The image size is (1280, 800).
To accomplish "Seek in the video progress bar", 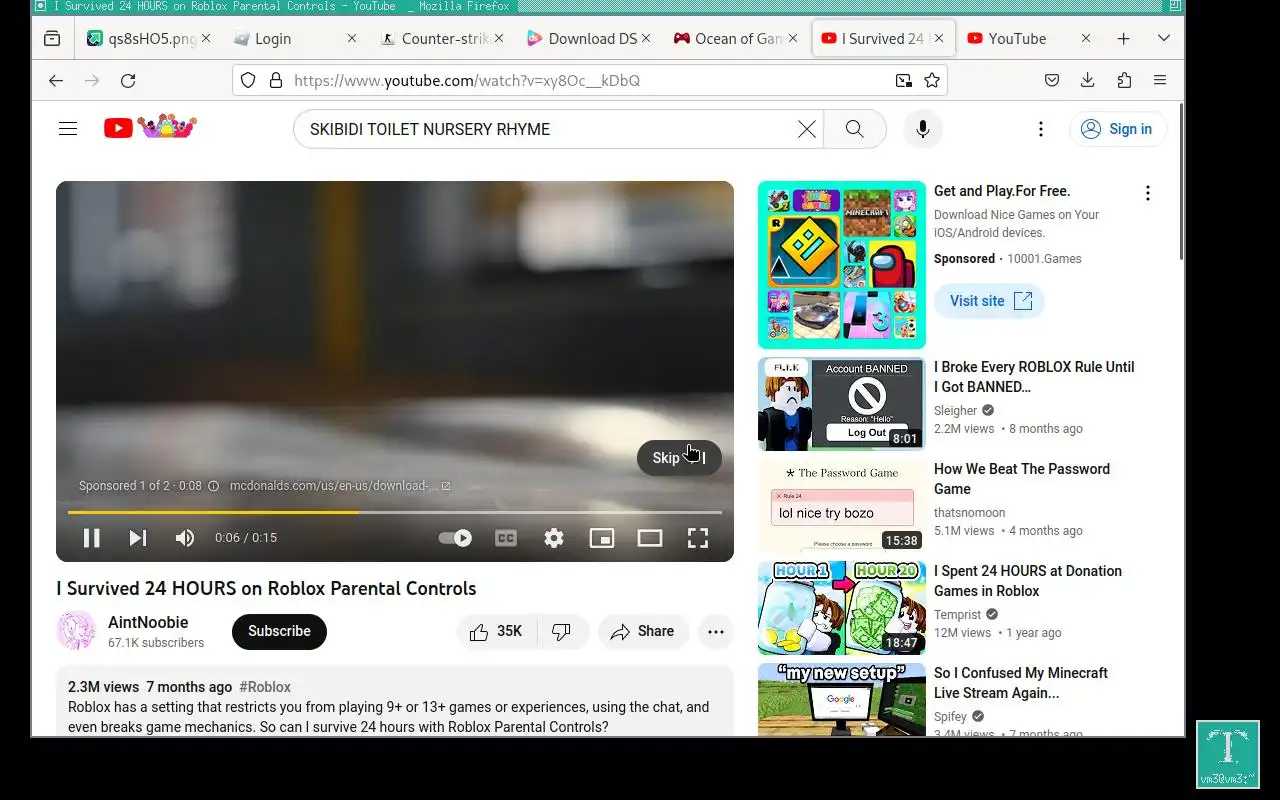I will click(x=394, y=512).
